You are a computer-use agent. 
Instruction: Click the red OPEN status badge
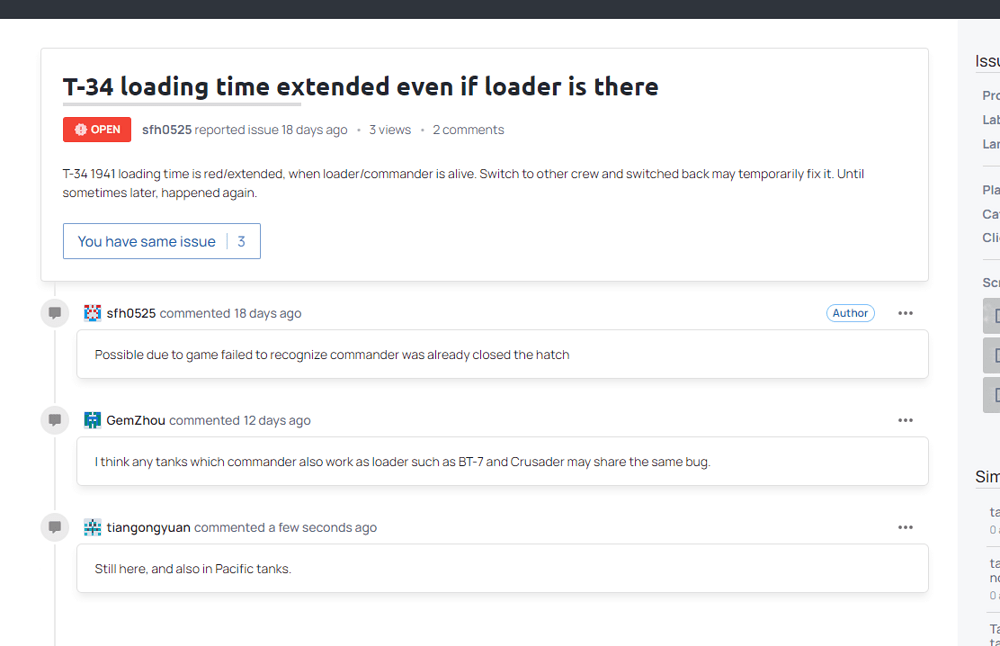[x=97, y=129]
